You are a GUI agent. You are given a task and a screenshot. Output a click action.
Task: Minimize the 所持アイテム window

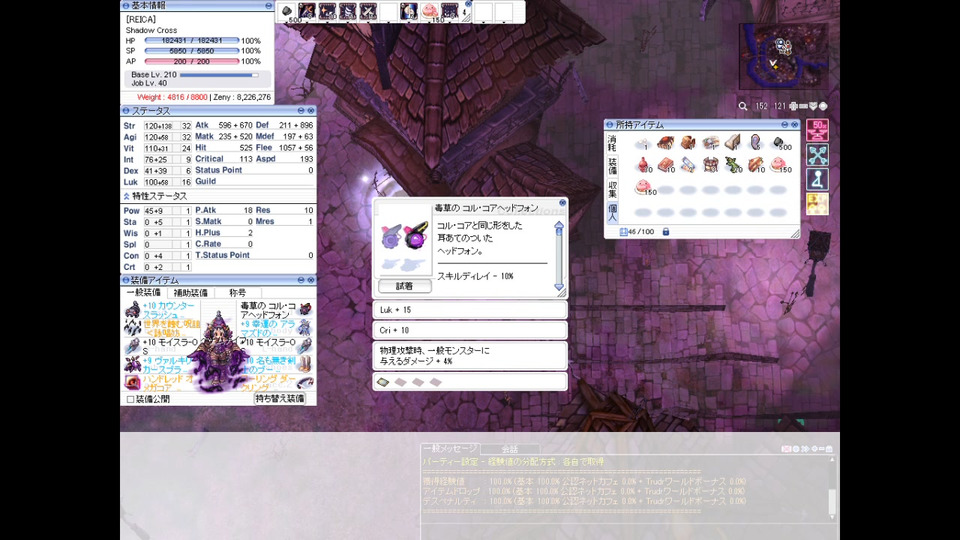click(x=784, y=125)
